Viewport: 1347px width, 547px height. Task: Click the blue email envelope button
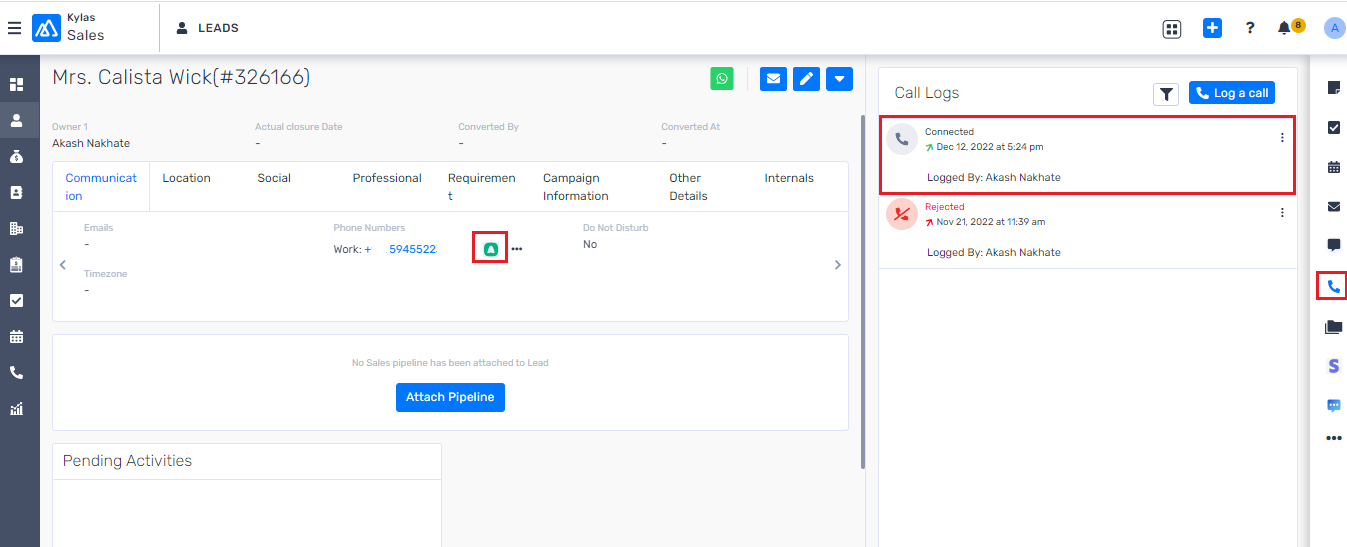click(x=773, y=79)
